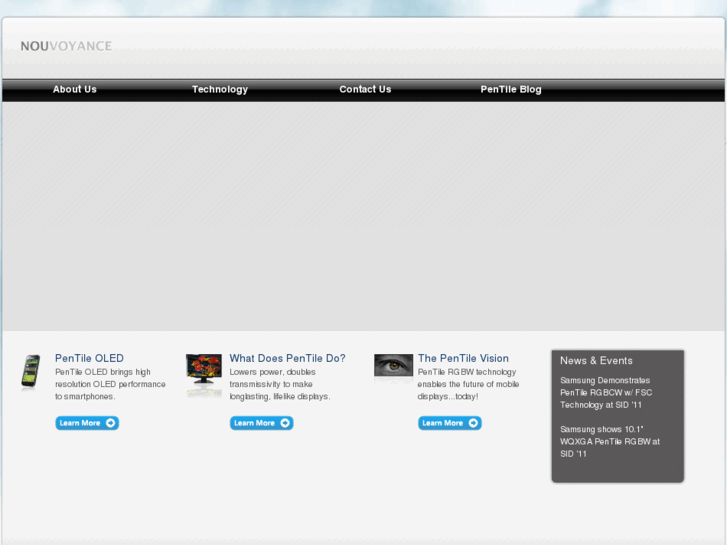Click Learn More under What Does PenTile Do
Screen dimensions: 727x545
point(261,423)
